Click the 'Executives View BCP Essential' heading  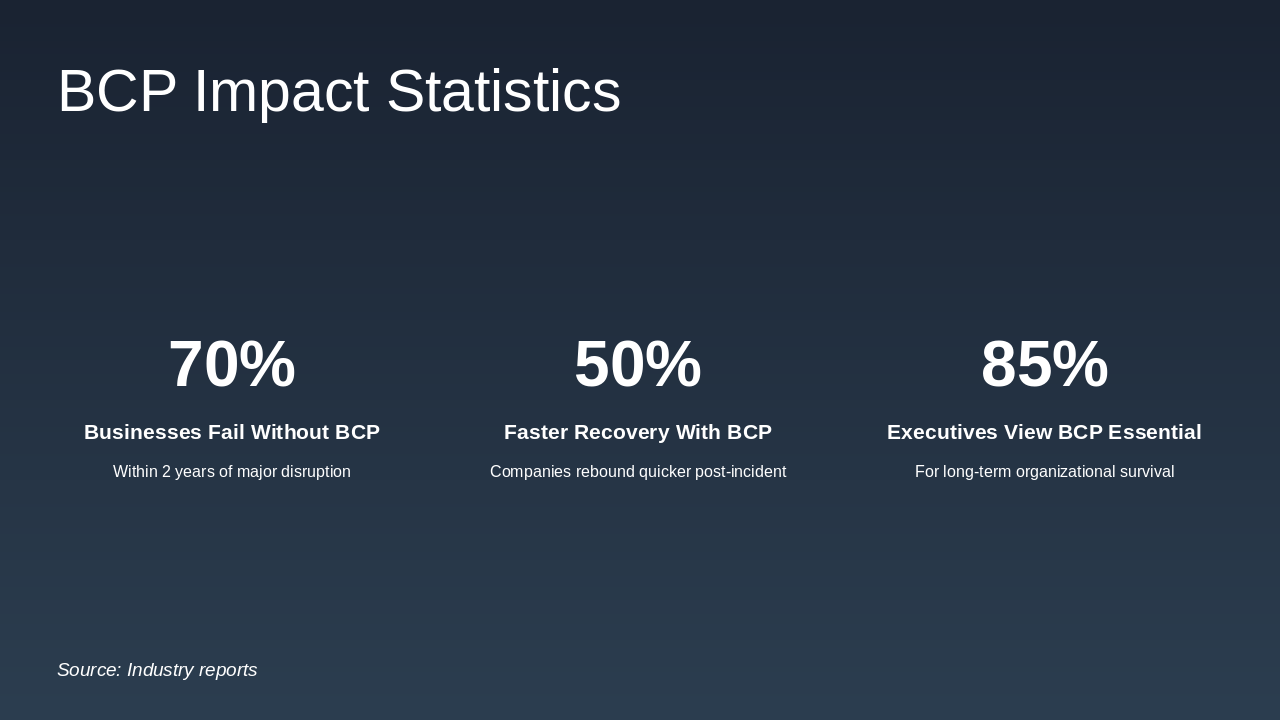[1044, 432]
